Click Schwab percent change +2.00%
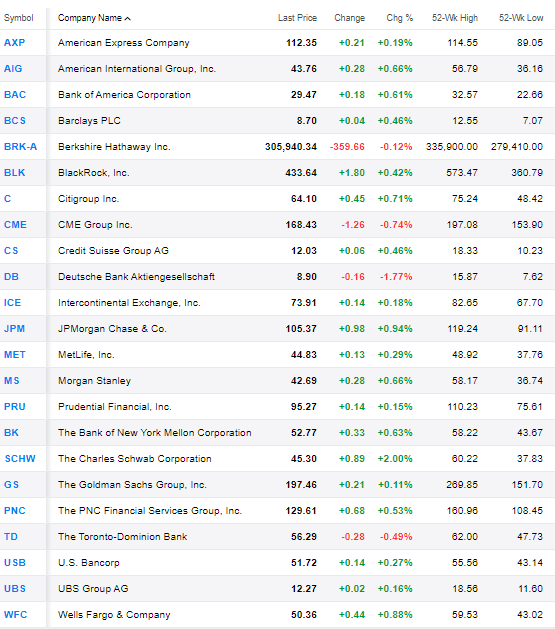555x629 pixels. point(395,459)
